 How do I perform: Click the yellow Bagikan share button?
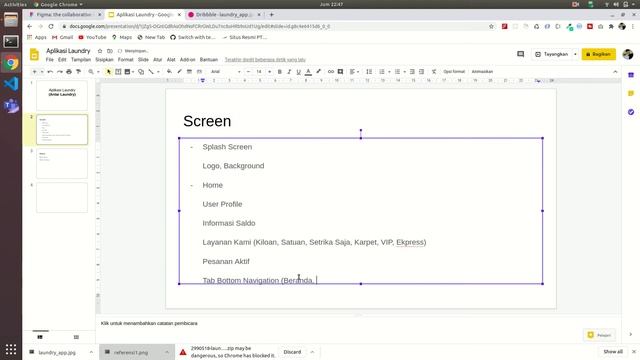[599, 54]
